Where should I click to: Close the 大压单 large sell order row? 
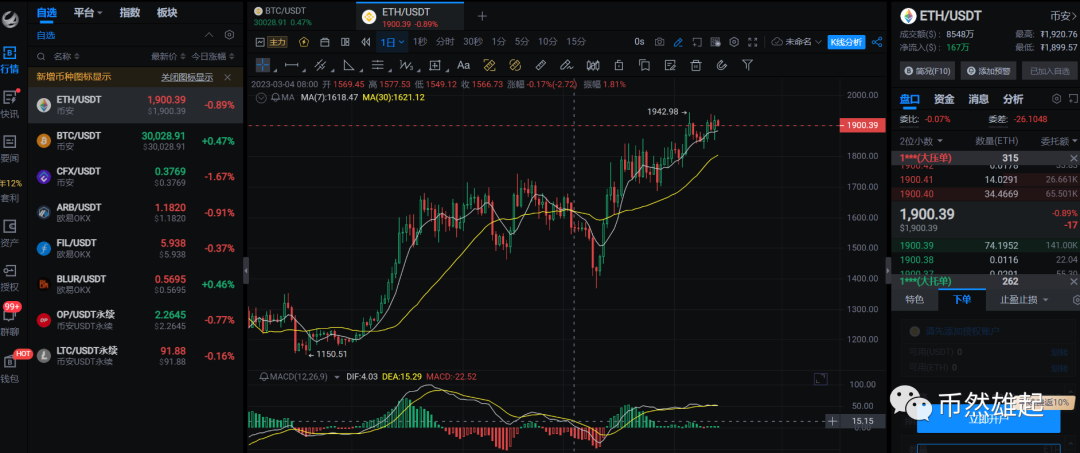[x=1073, y=158]
